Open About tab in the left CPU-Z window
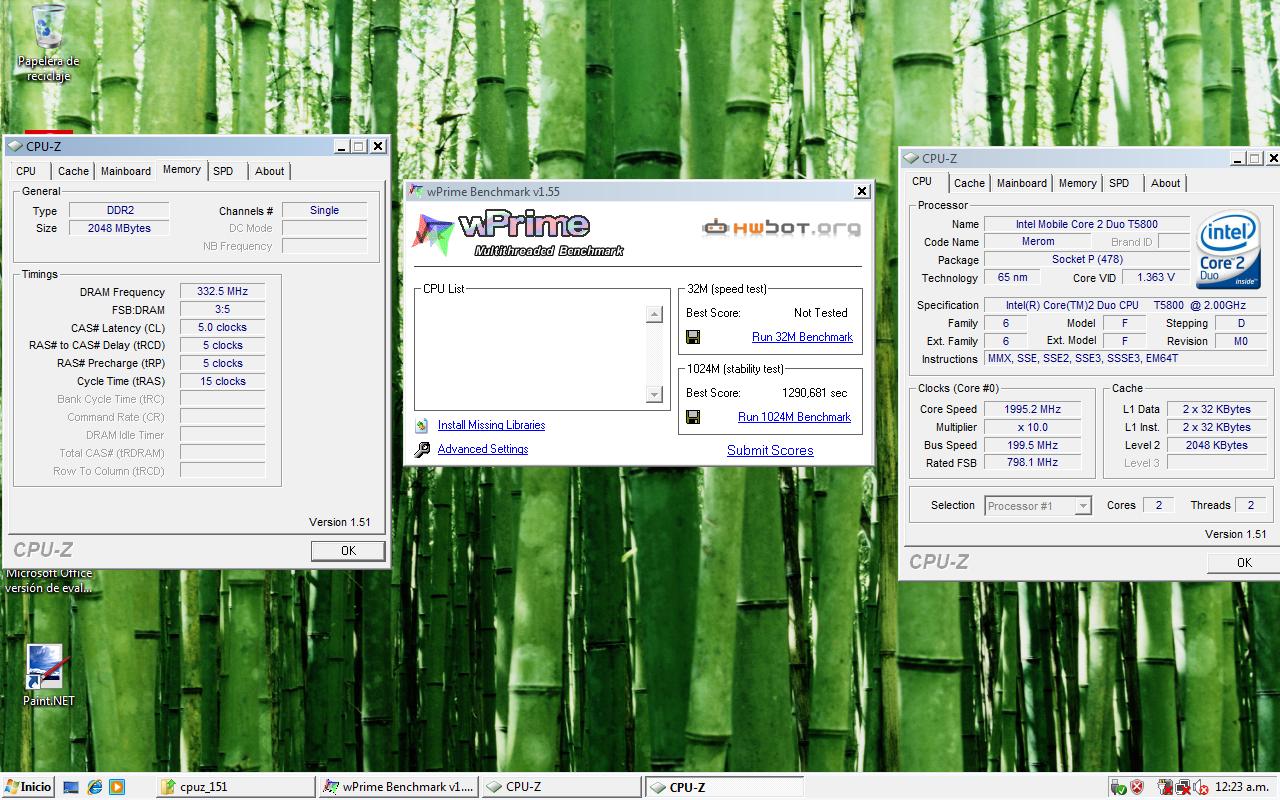Viewport: 1280px width, 800px height. point(269,171)
